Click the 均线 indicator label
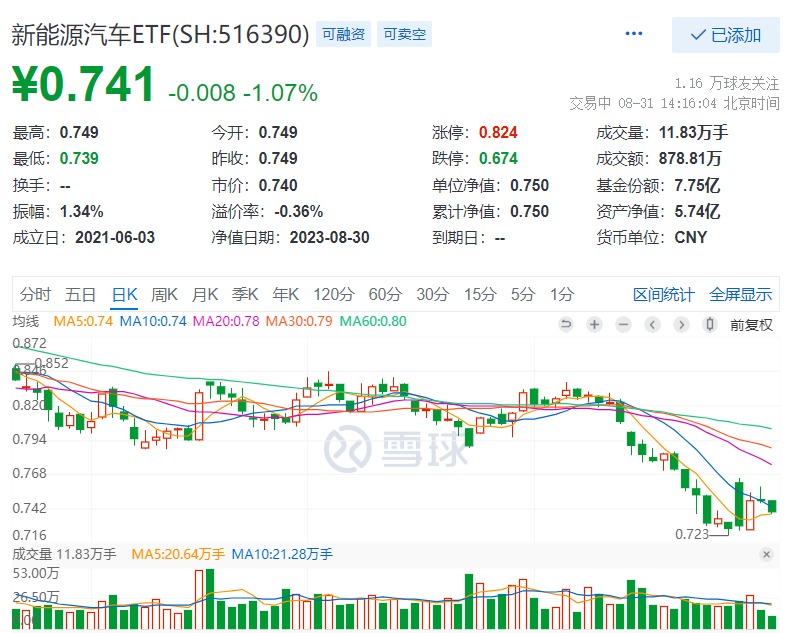 [26, 322]
